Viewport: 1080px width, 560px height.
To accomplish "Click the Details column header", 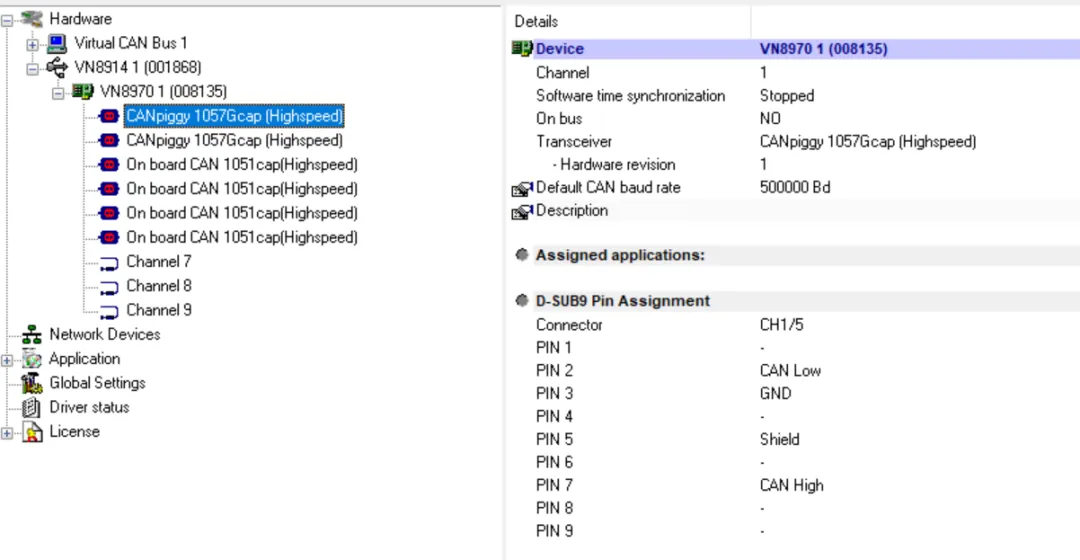I will 536,21.
